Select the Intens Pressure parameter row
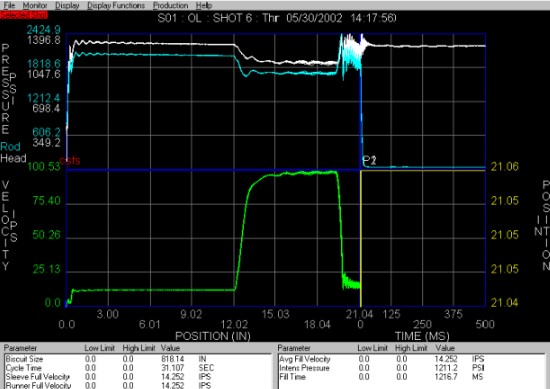Screen dimensions: 550x389 pos(411,368)
